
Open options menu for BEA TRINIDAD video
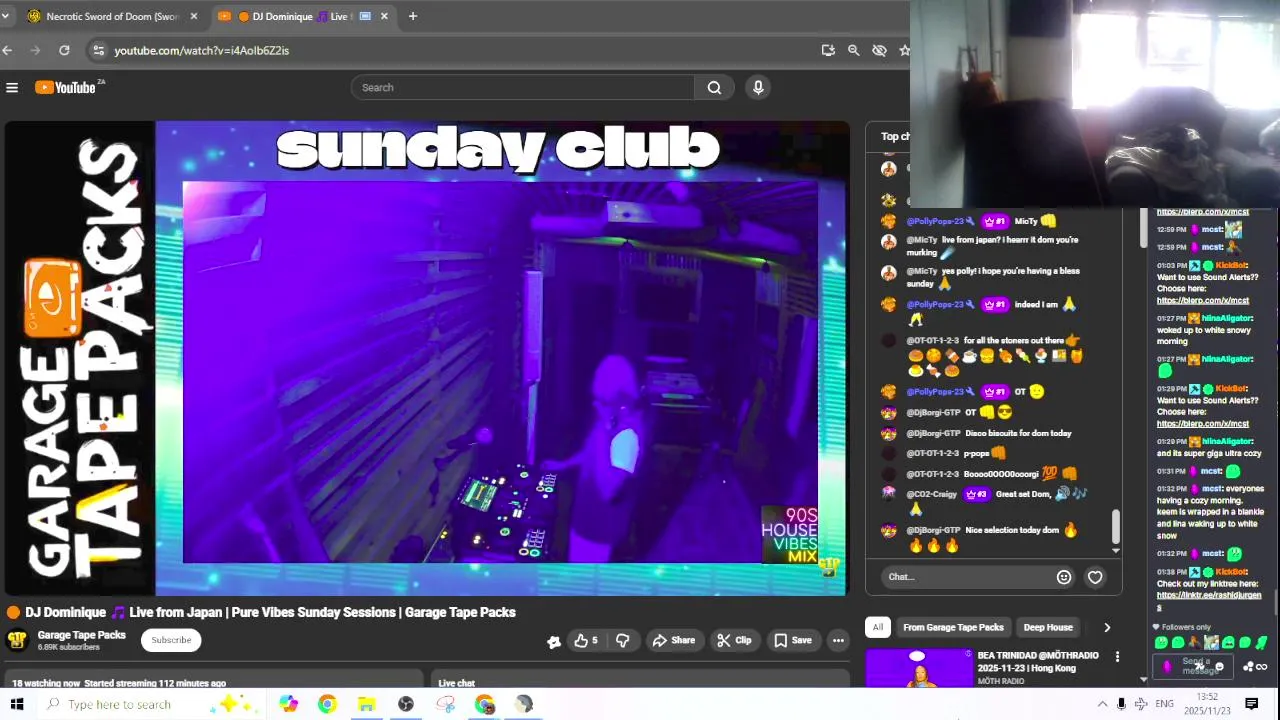[1117, 656]
